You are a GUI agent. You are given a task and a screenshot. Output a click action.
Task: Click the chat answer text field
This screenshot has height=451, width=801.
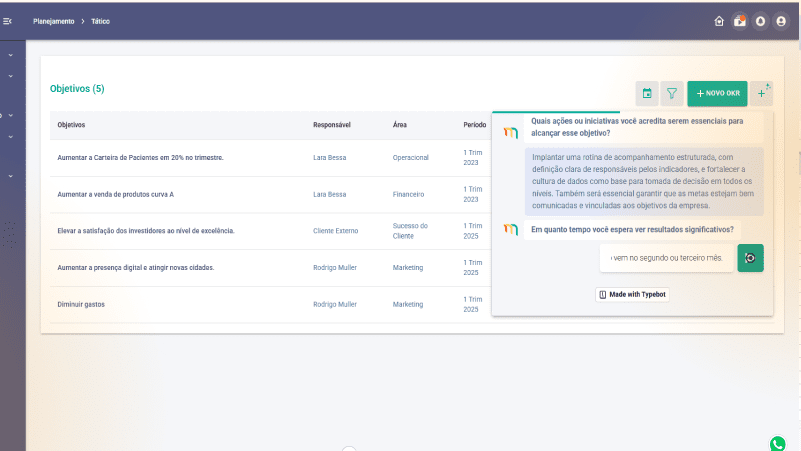click(665, 258)
